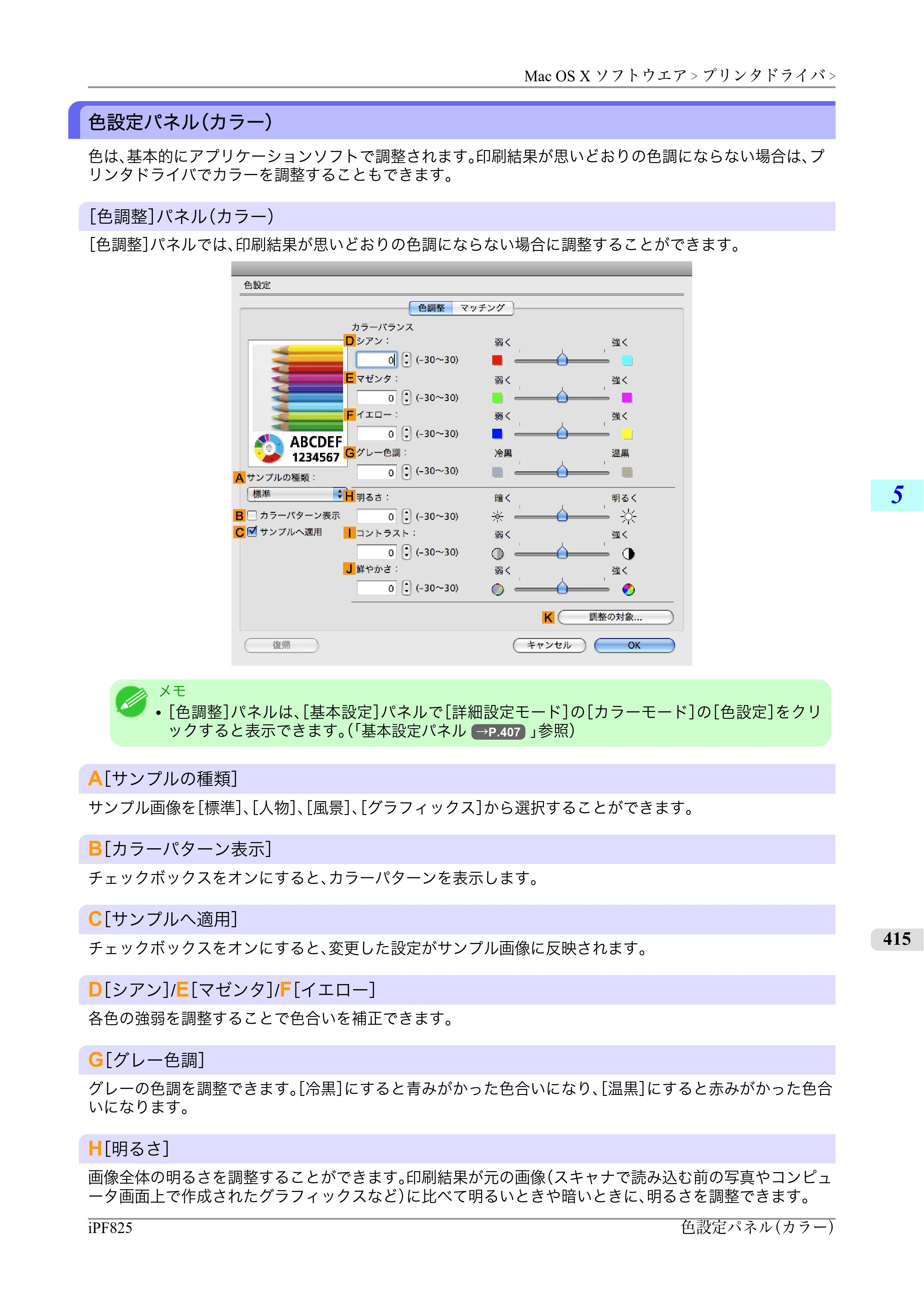Click the 調整の対象... button

616,617
